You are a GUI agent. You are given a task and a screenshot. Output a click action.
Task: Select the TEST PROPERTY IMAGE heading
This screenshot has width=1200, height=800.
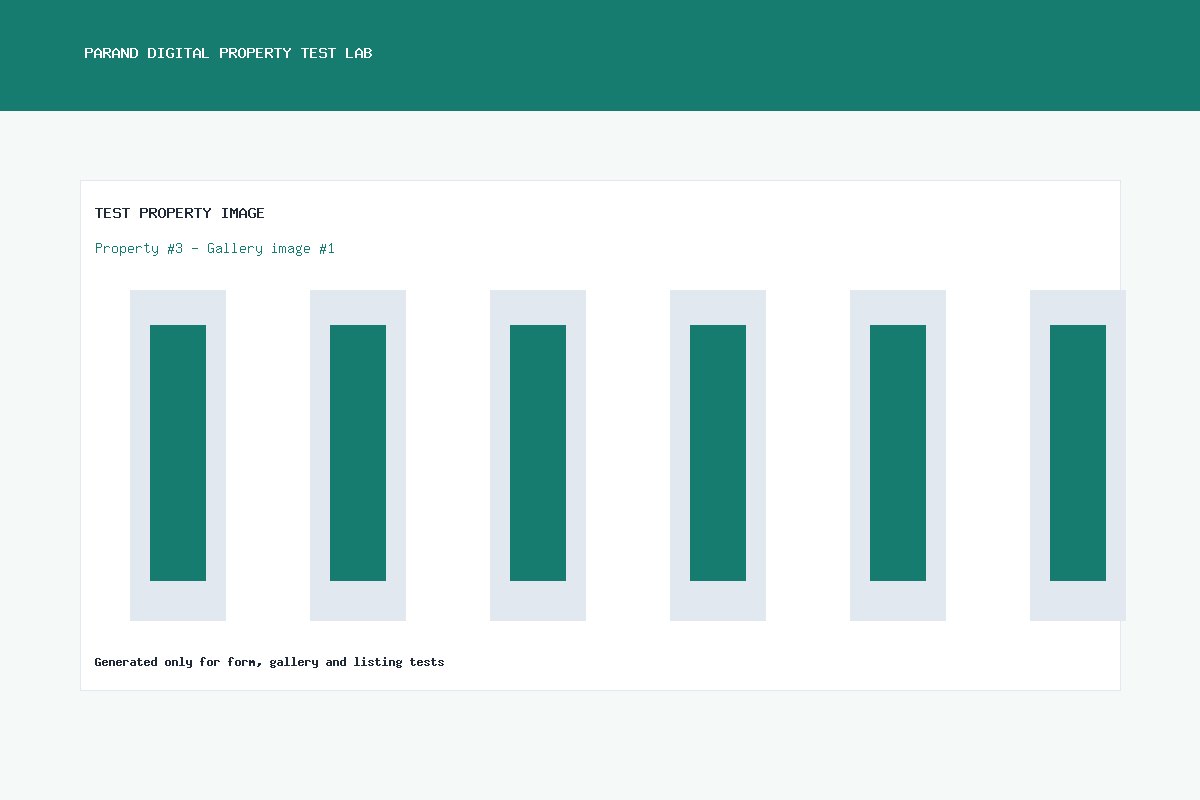pos(180,213)
